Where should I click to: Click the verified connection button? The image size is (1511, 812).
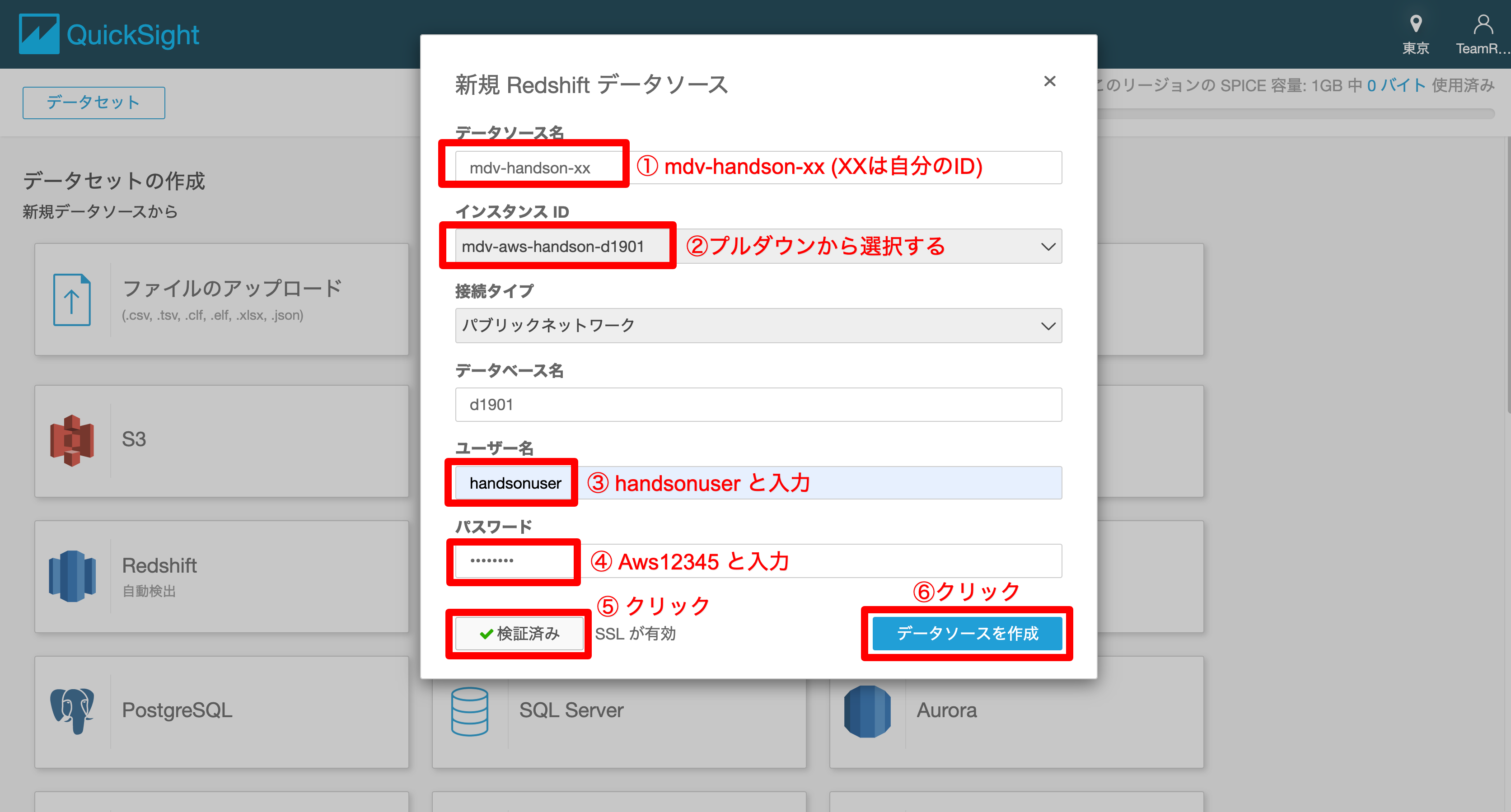[x=519, y=633]
